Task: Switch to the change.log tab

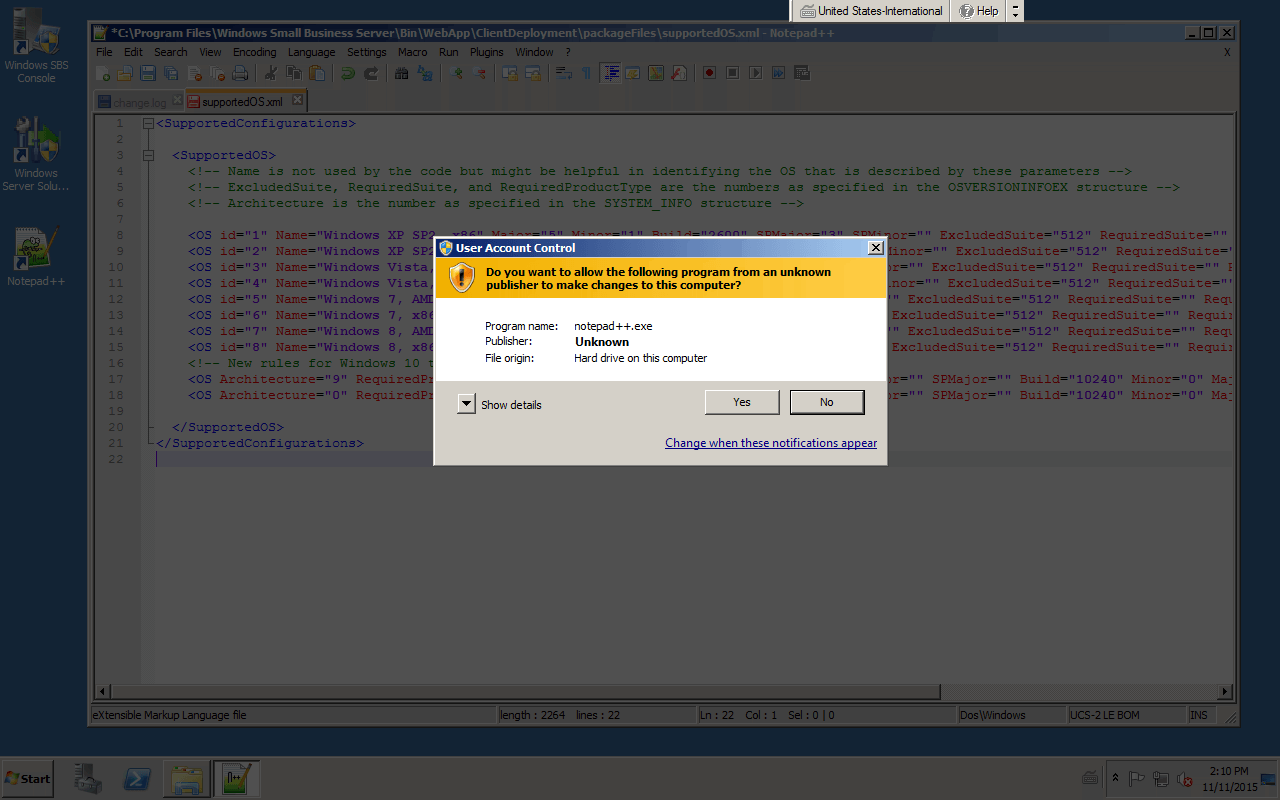Action: click(139, 102)
